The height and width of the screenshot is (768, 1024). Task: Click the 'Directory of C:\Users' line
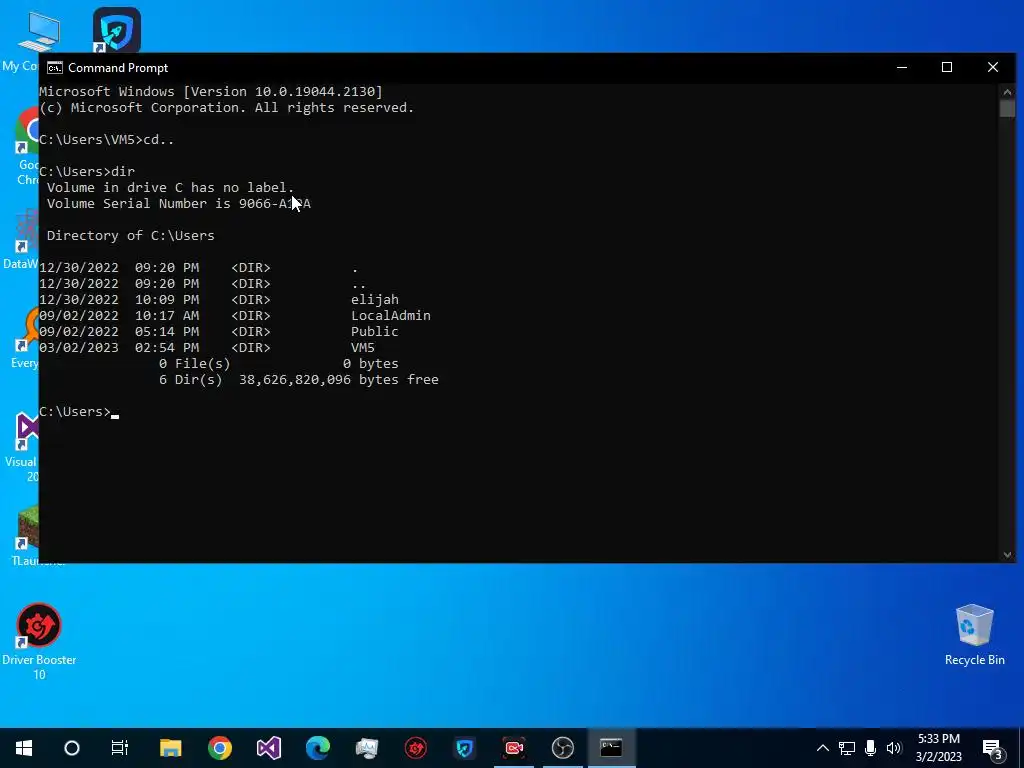[130, 236]
